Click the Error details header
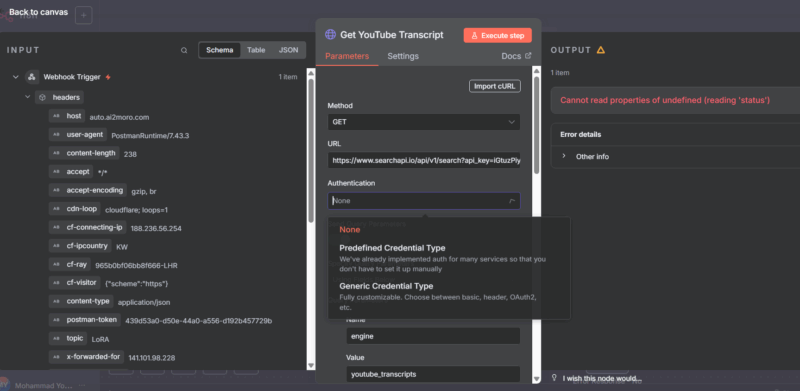Viewport: 800px width, 391px height. point(580,135)
